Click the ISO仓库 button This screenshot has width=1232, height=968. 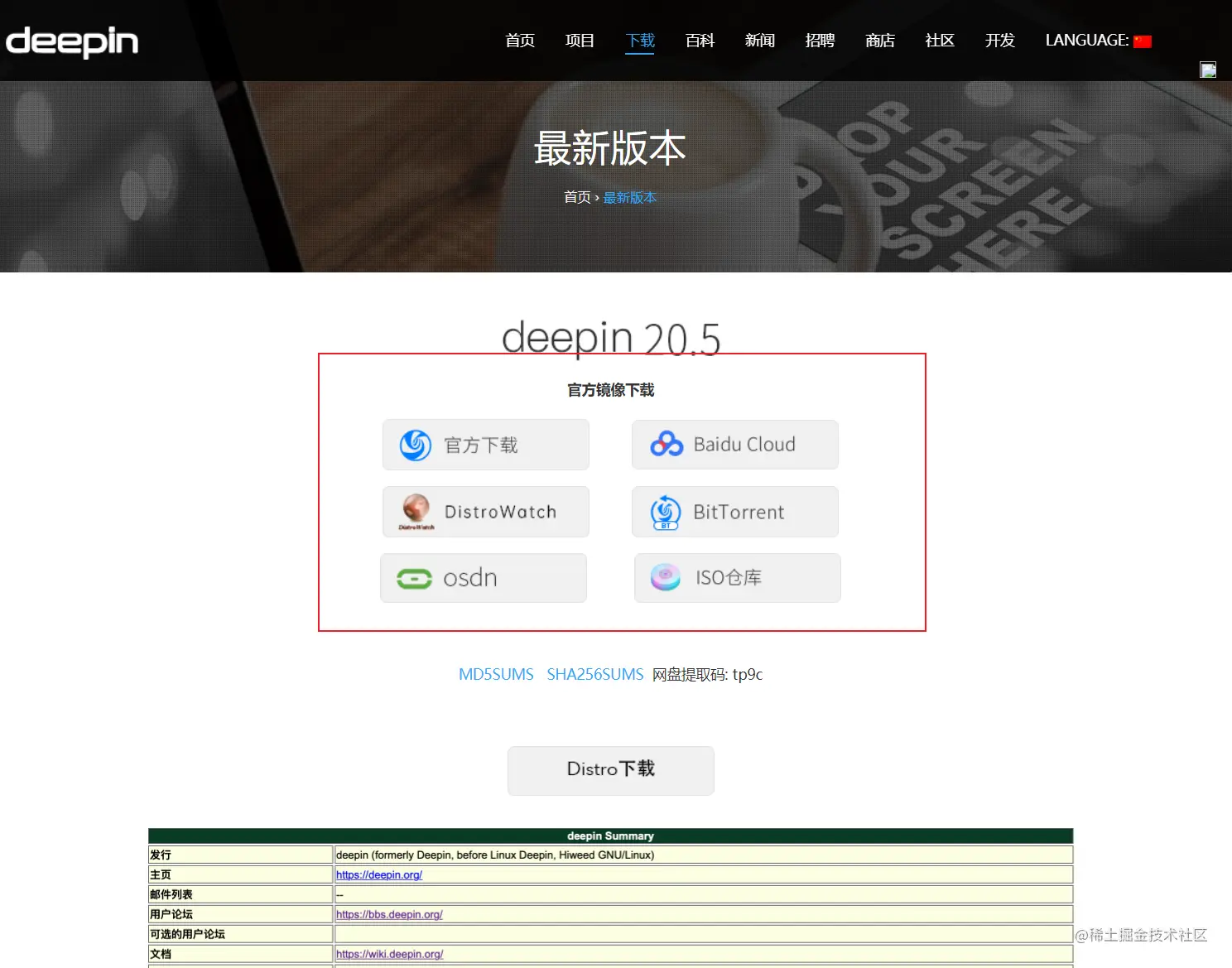(738, 578)
